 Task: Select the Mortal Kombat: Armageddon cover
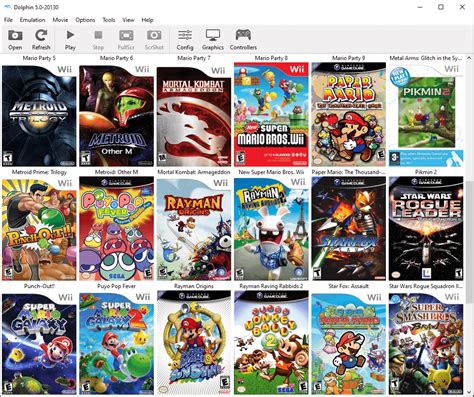194,116
